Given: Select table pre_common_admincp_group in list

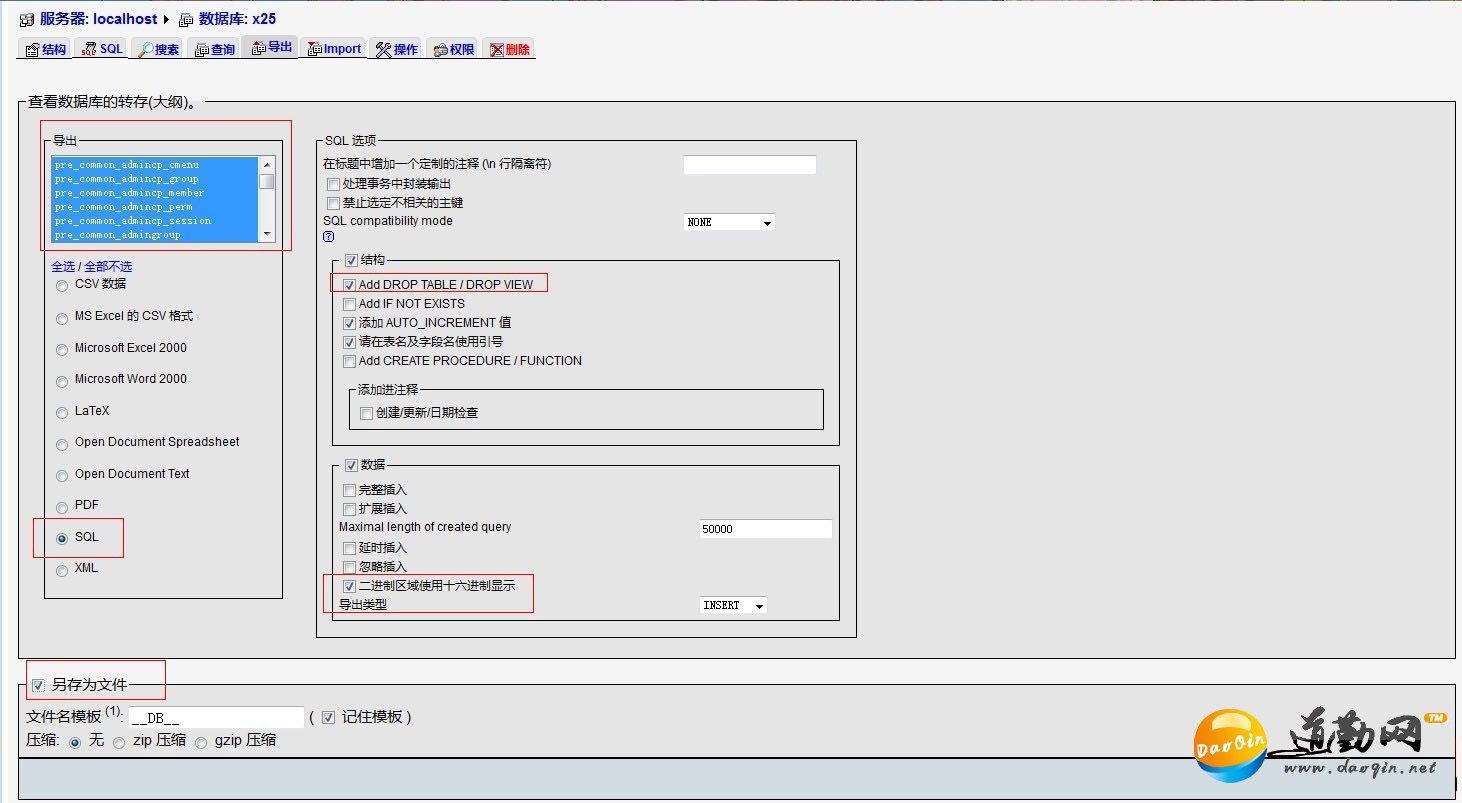Looking at the screenshot, I should (x=155, y=178).
